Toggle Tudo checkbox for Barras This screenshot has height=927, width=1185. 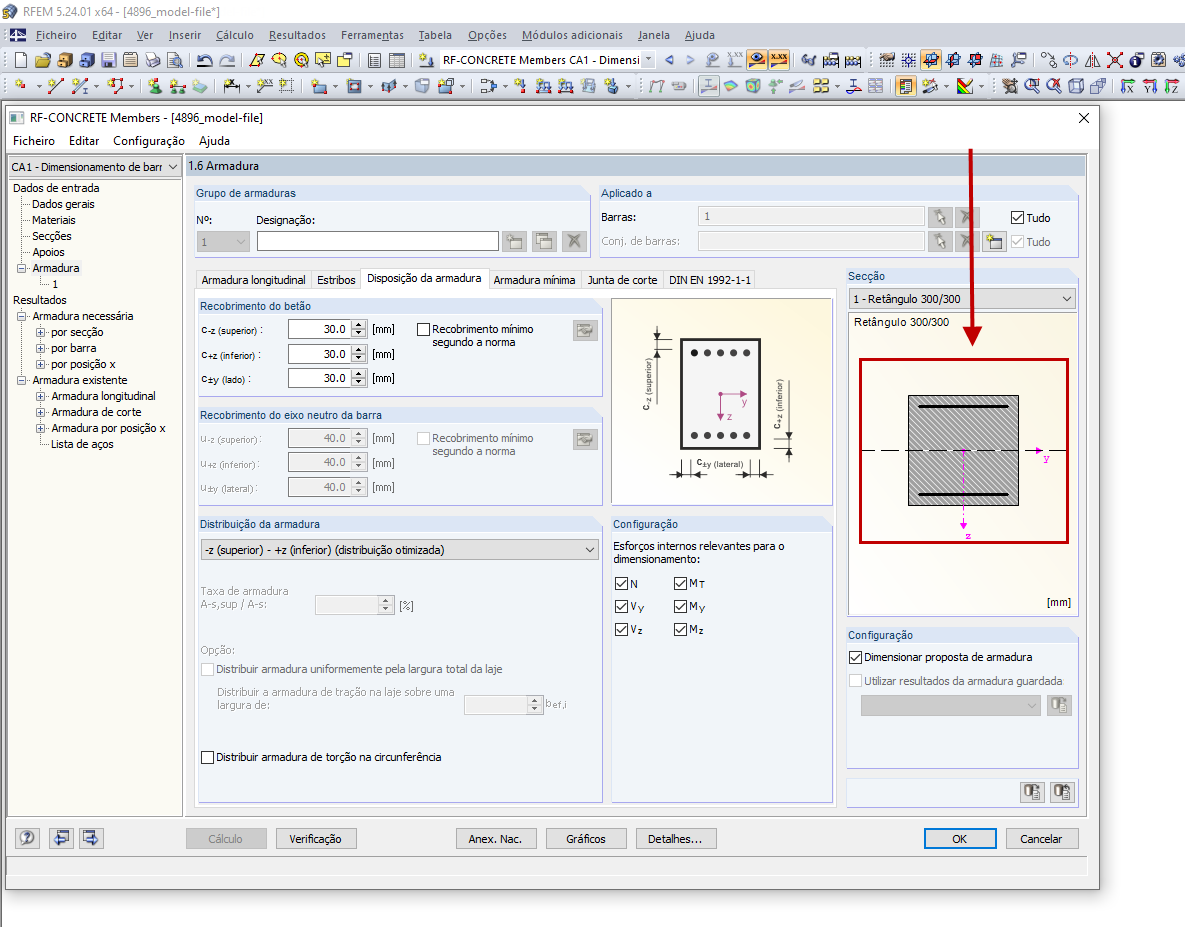pyautogui.click(x=1017, y=218)
